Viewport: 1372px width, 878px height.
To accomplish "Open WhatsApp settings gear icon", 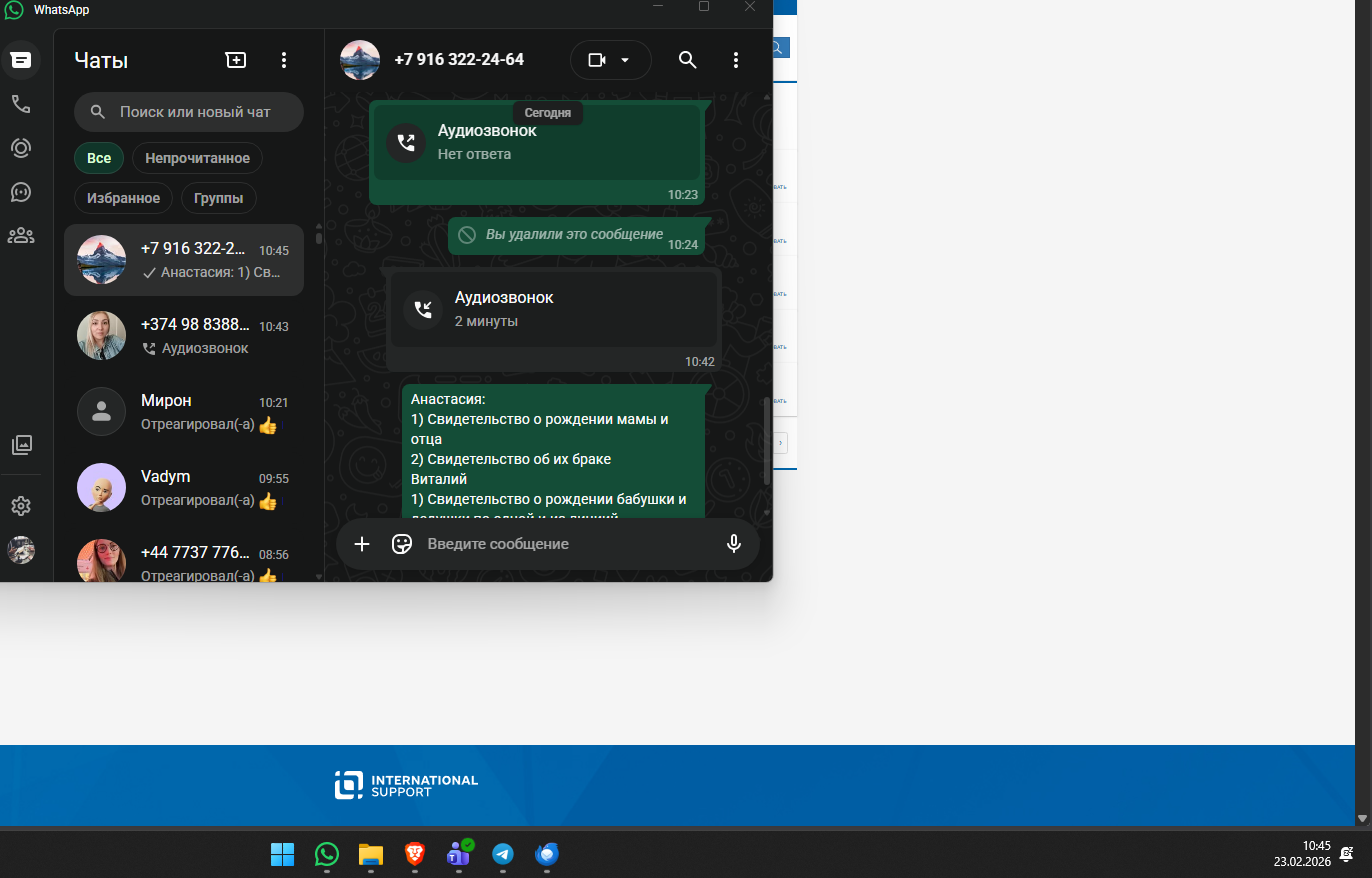I will coord(20,506).
